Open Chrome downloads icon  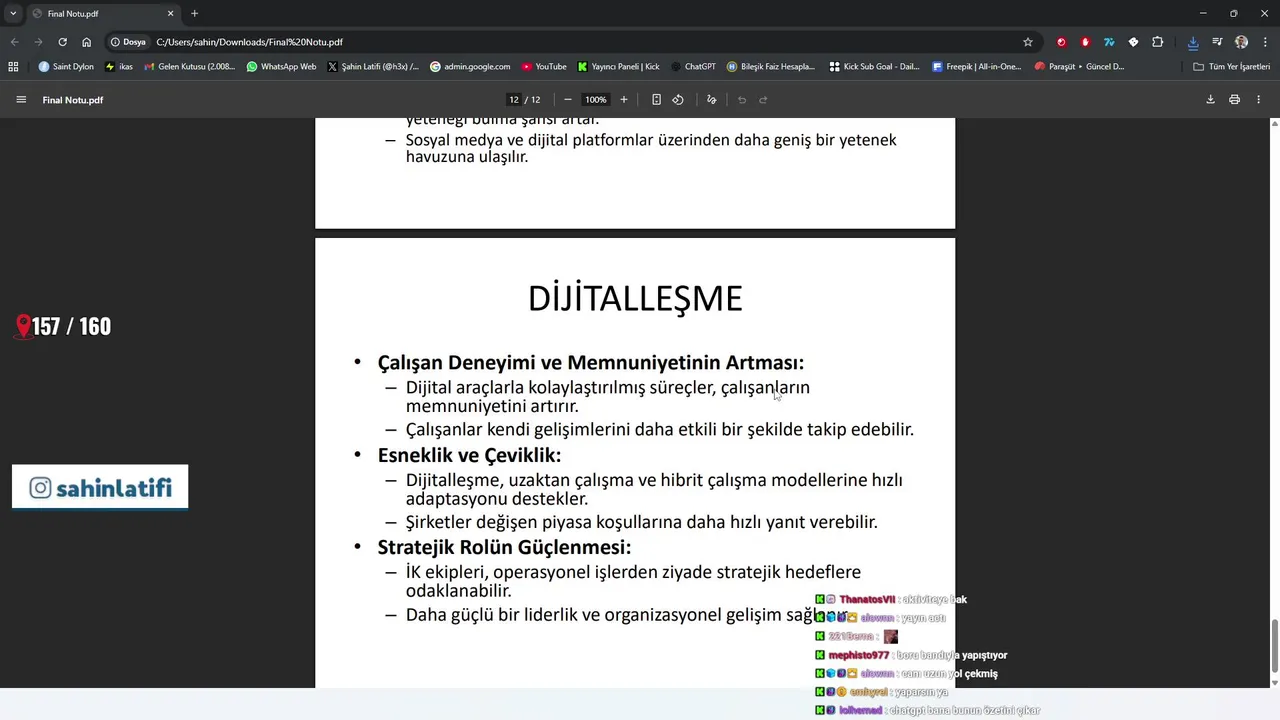coord(1193,42)
